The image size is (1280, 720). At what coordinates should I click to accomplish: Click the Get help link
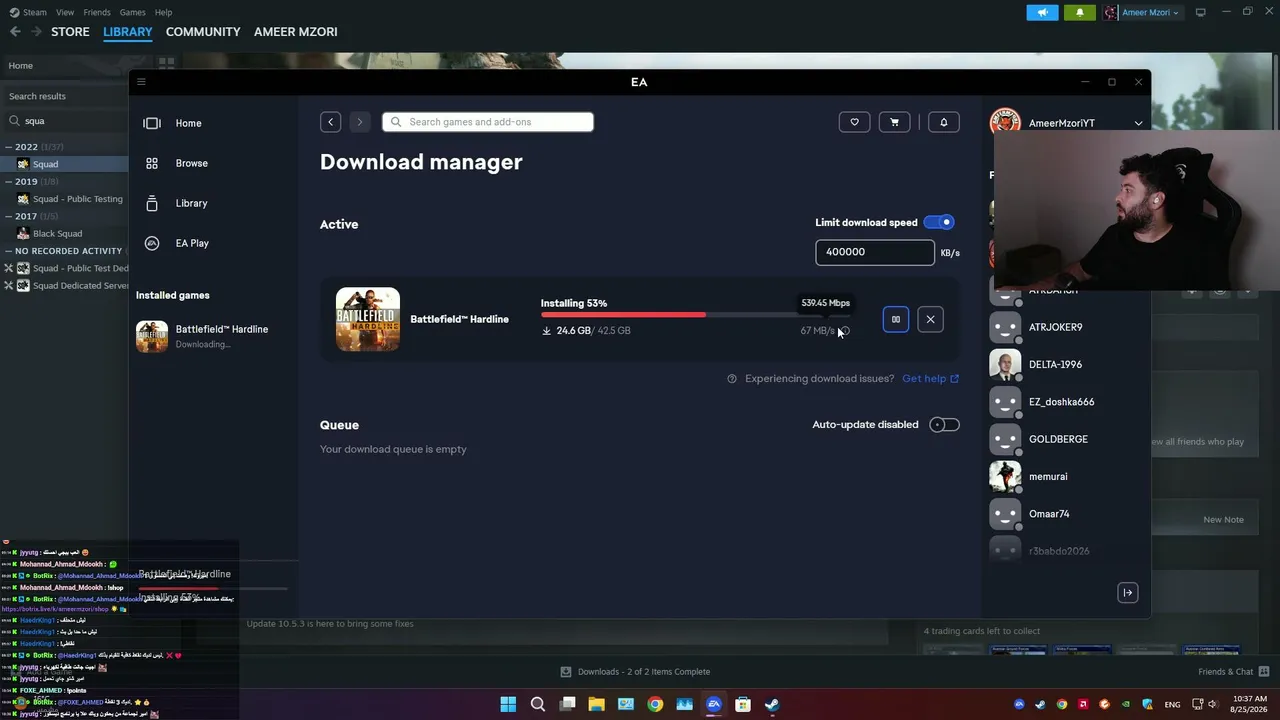pos(930,379)
